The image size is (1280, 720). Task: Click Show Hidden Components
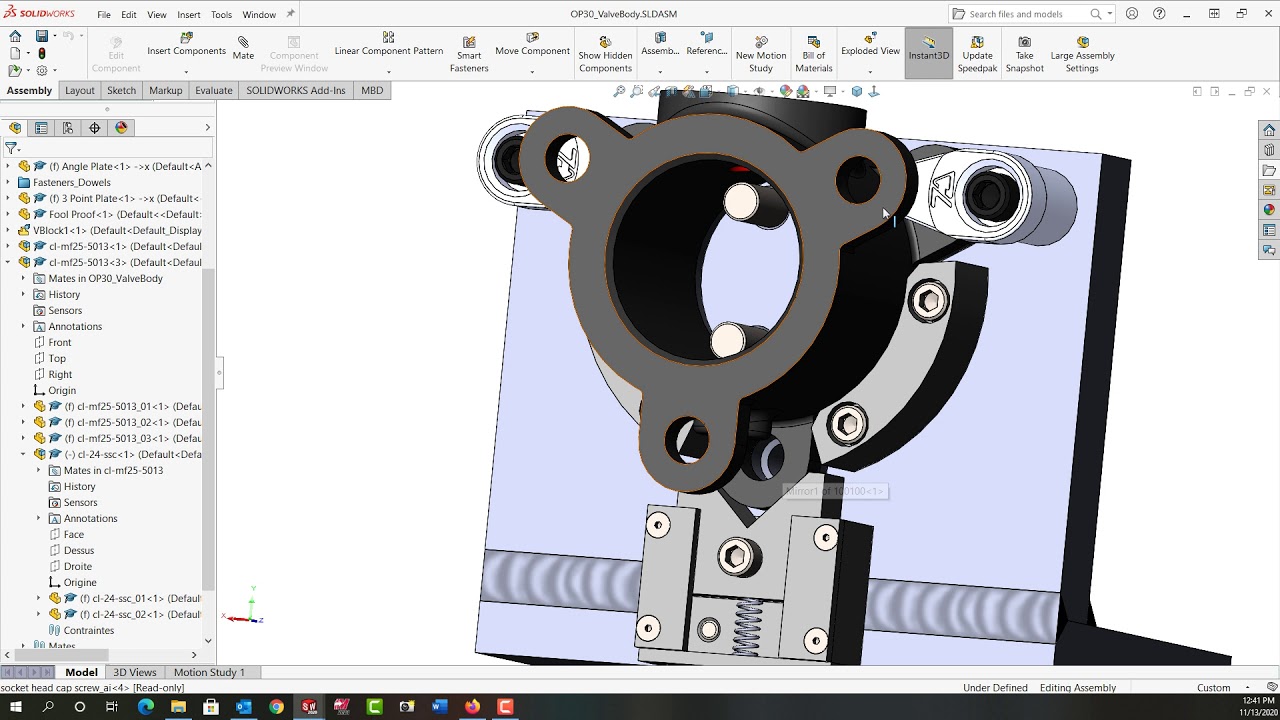605,54
